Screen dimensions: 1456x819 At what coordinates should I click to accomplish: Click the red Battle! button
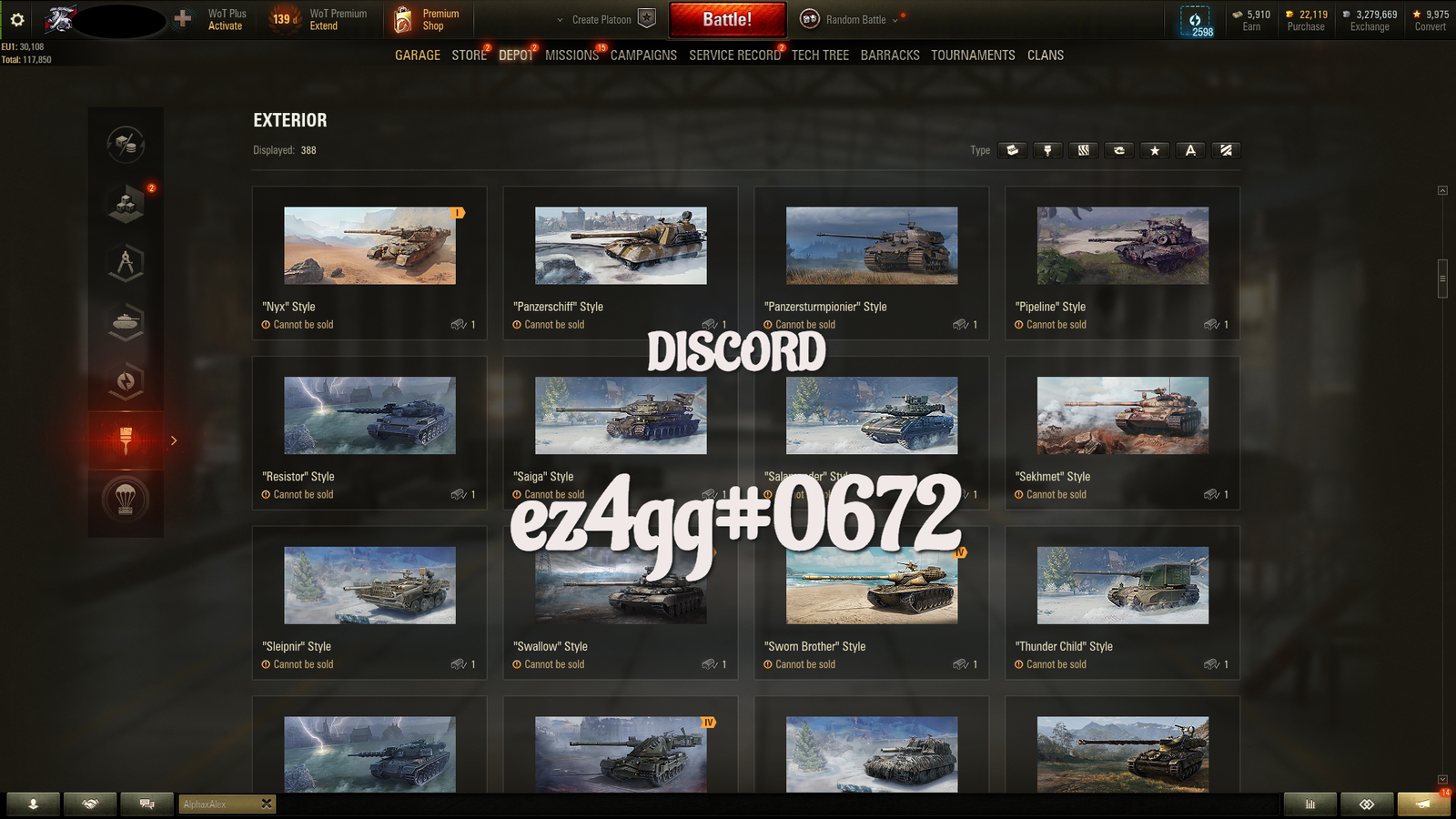[727, 19]
